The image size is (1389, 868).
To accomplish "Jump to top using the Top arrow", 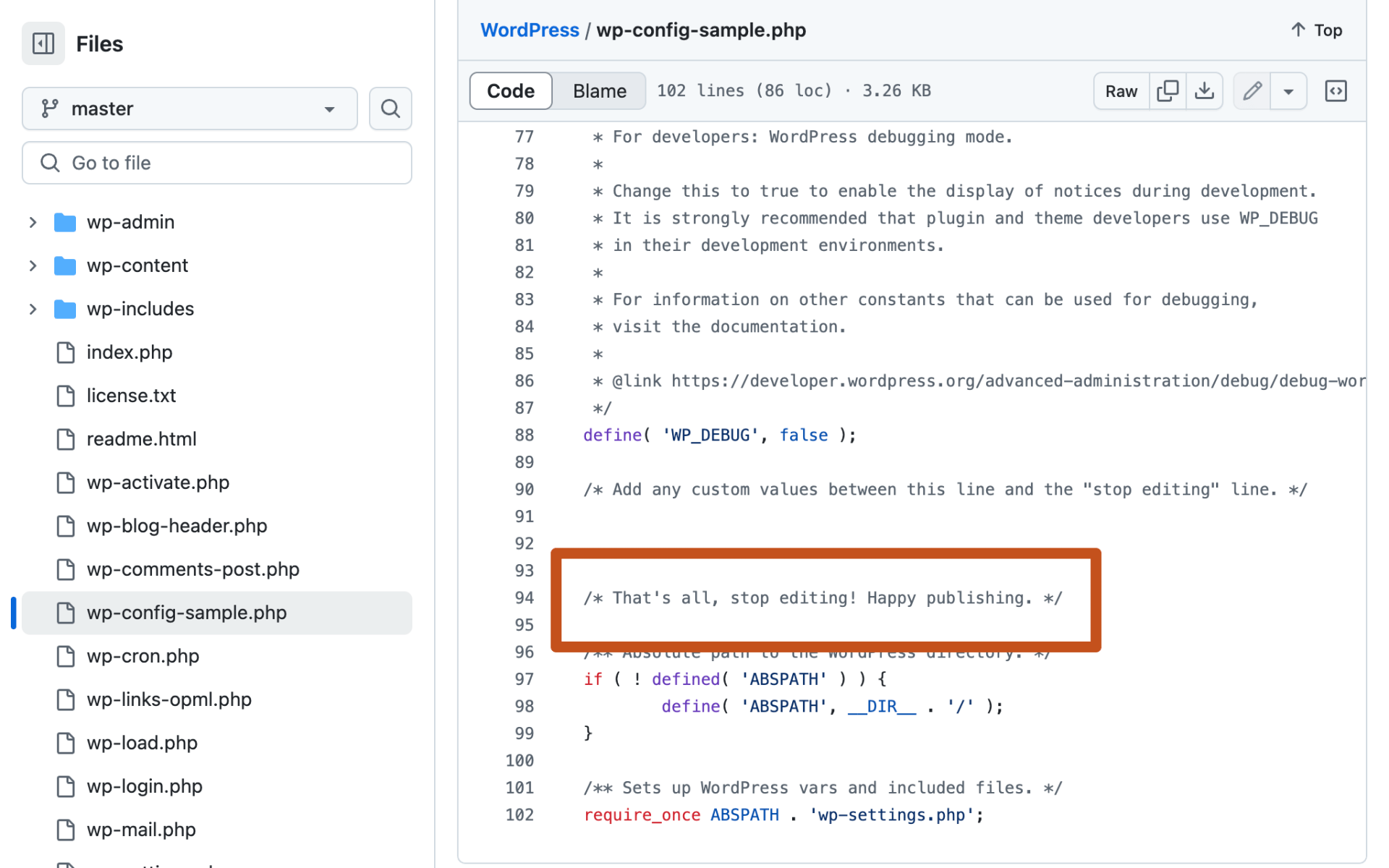I will [1315, 30].
